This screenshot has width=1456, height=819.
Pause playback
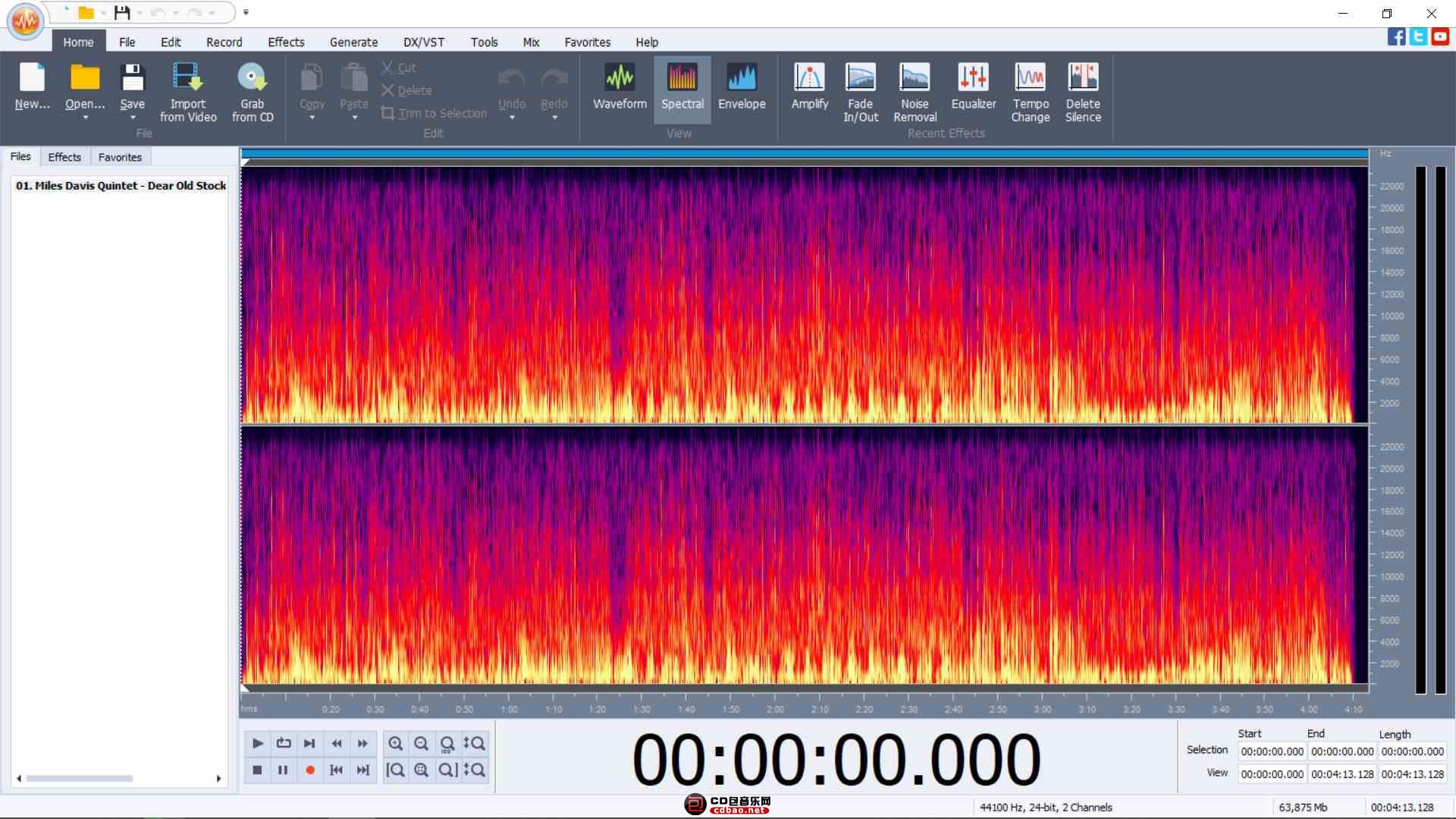click(284, 770)
